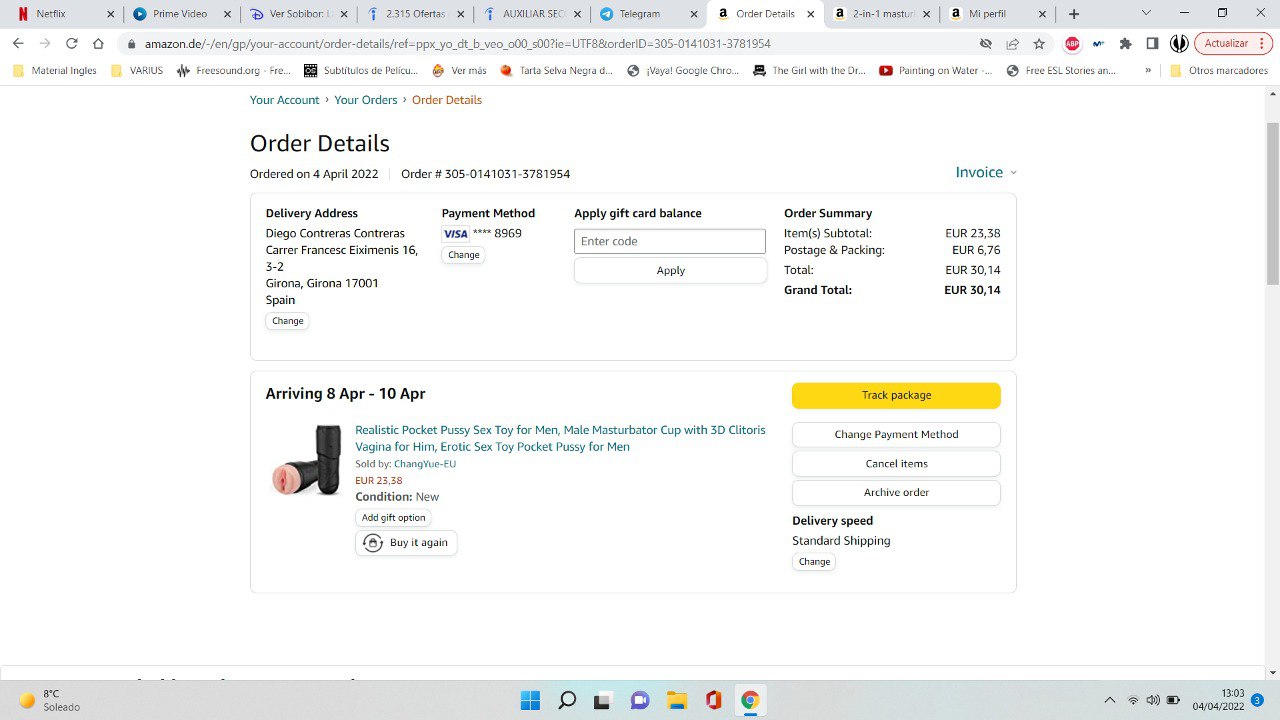Show more bookmarks with the chevron
1280x720 pixels.
1148,71
